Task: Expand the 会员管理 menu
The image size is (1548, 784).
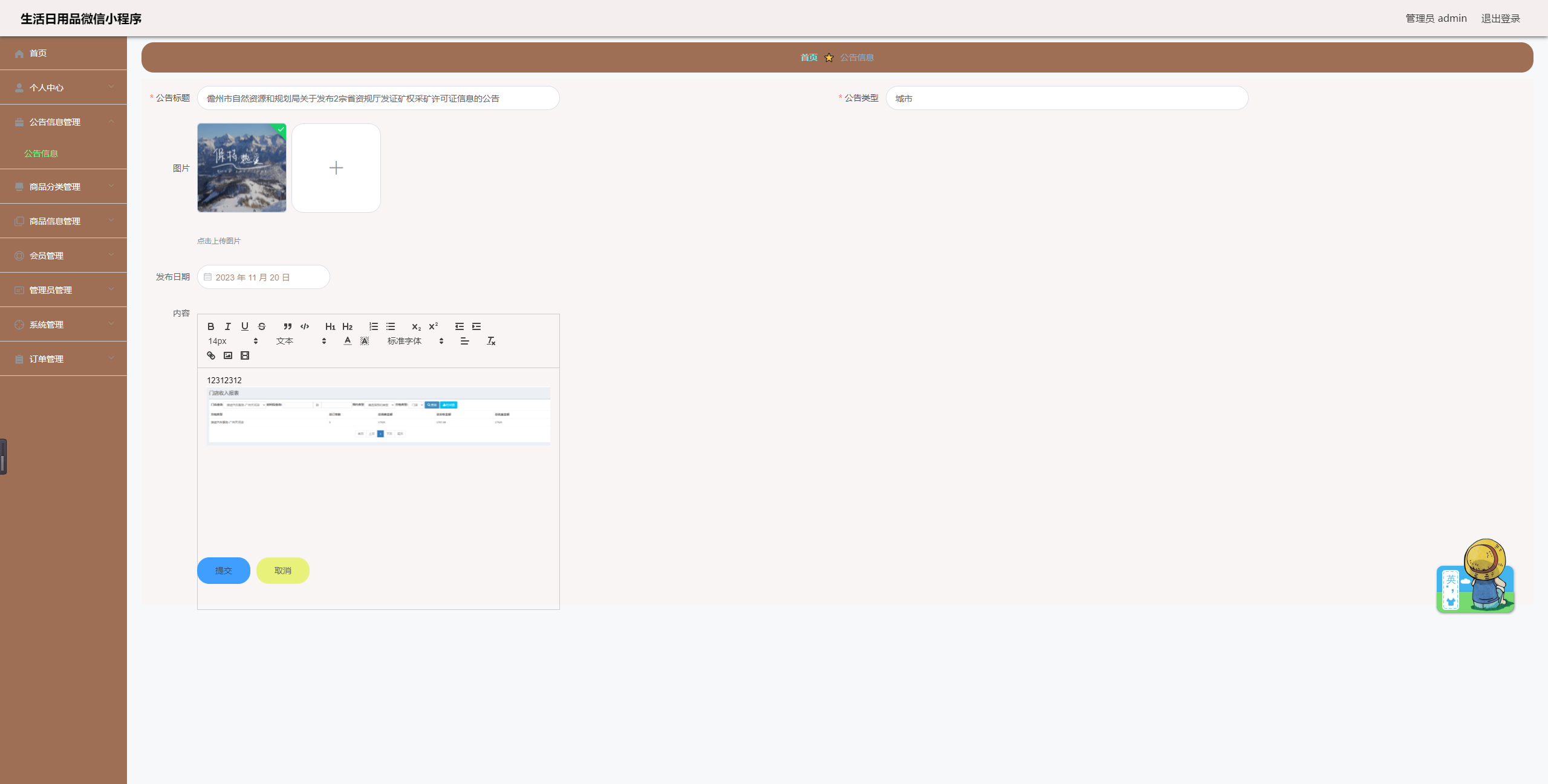Action: click(63, 256)
